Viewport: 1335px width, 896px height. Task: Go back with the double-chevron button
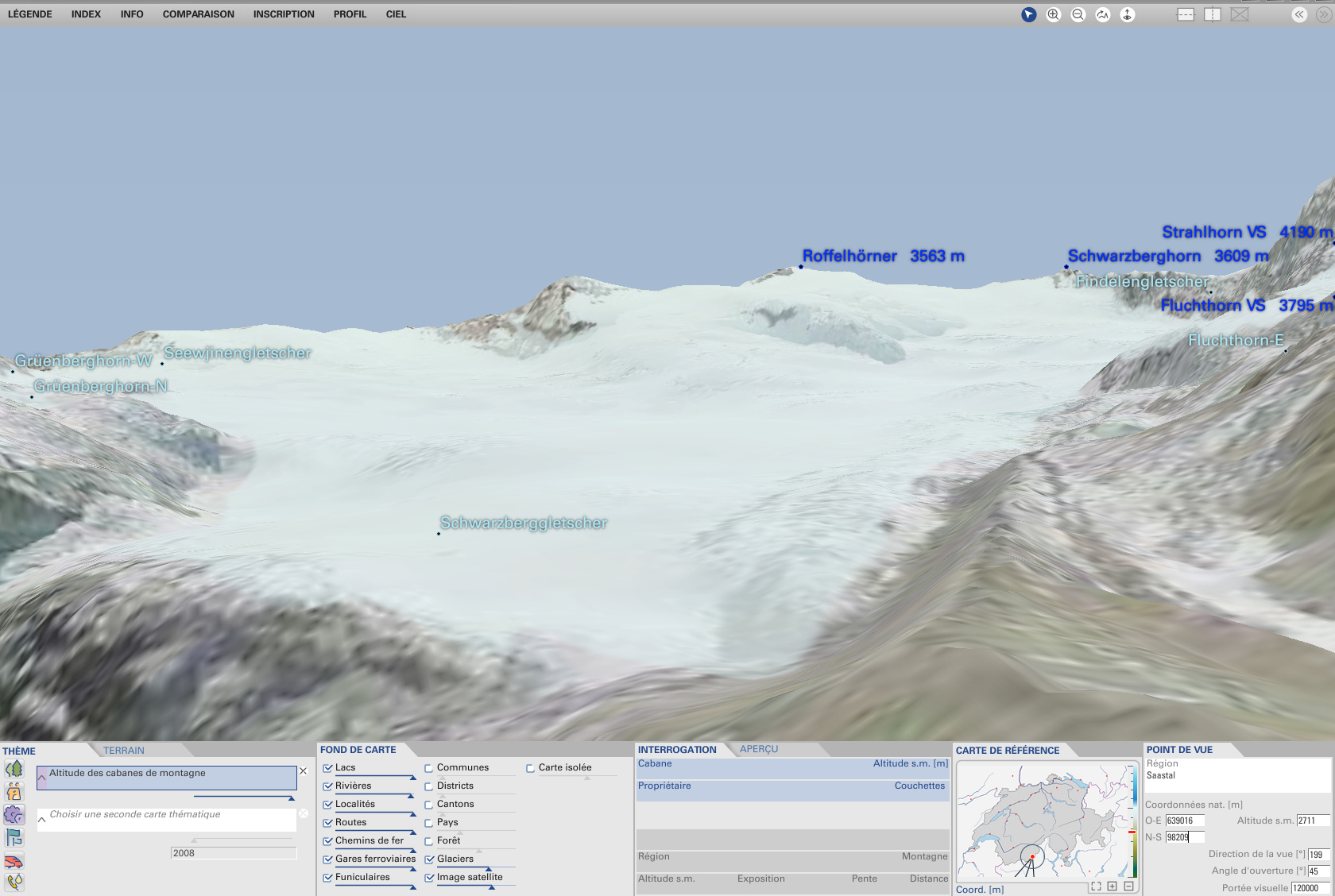point(1299,14)
